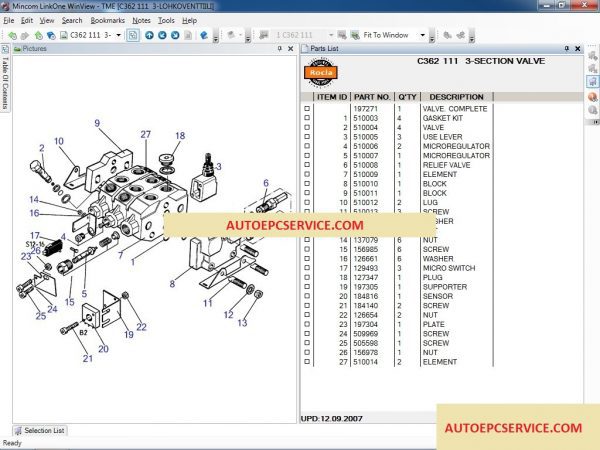
Task: Click the top icon in right sidebar
Action: [x=592, y=56]
